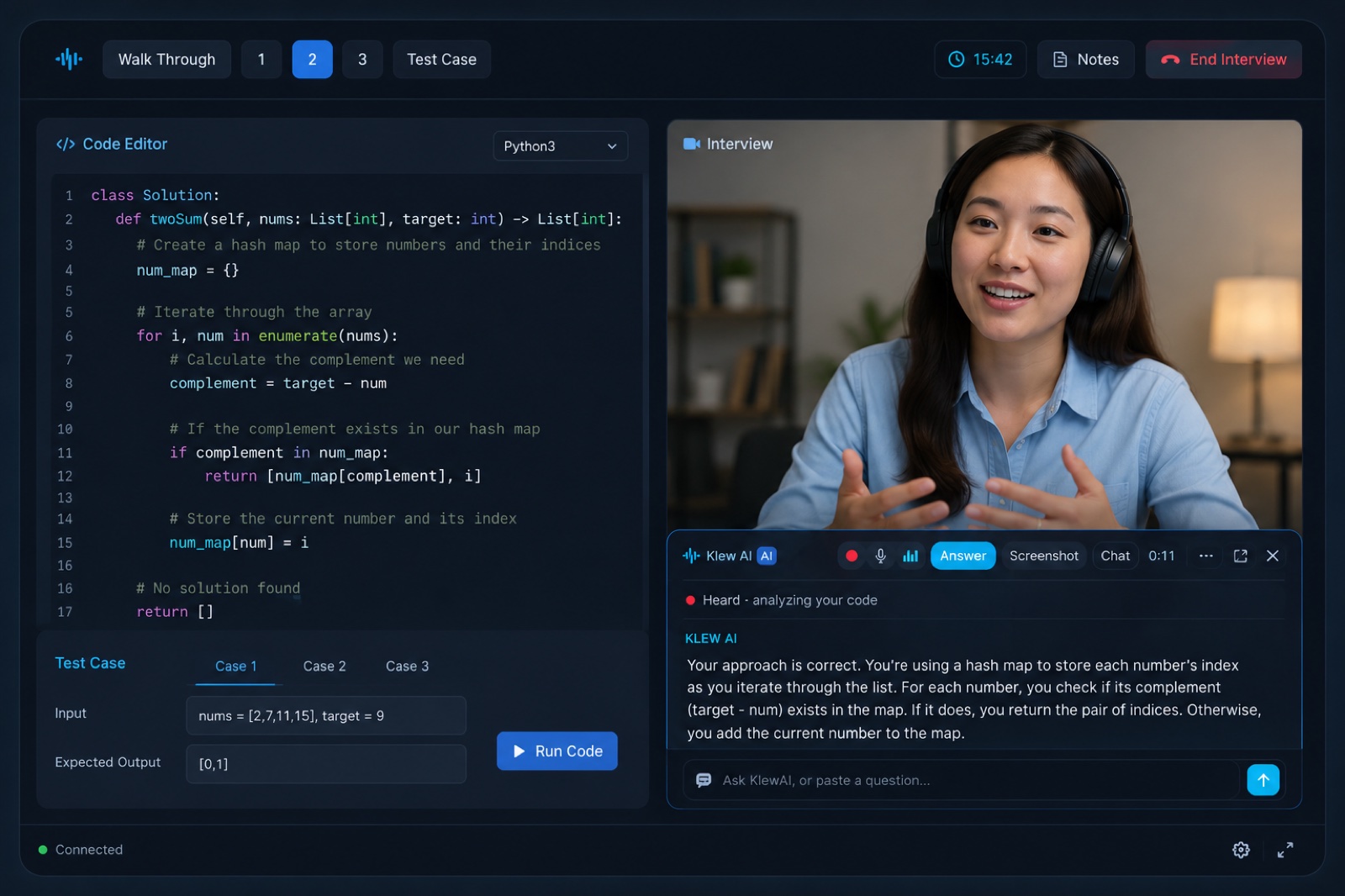Click the interviewer video feed
1345x896 pixels.
click(984, 324)
